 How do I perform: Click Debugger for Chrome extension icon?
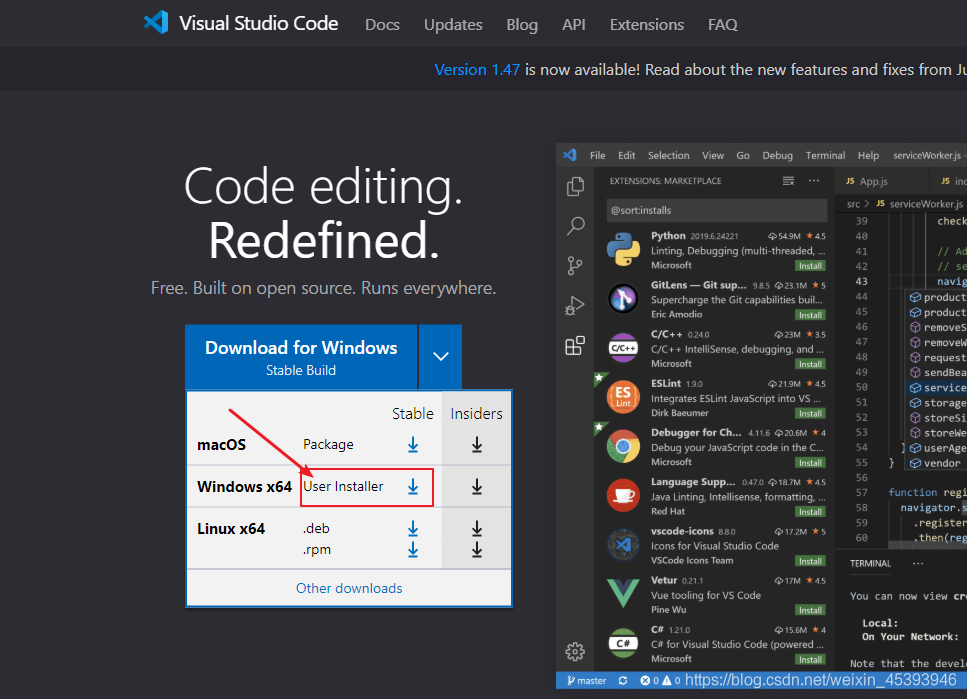point(623,447)
